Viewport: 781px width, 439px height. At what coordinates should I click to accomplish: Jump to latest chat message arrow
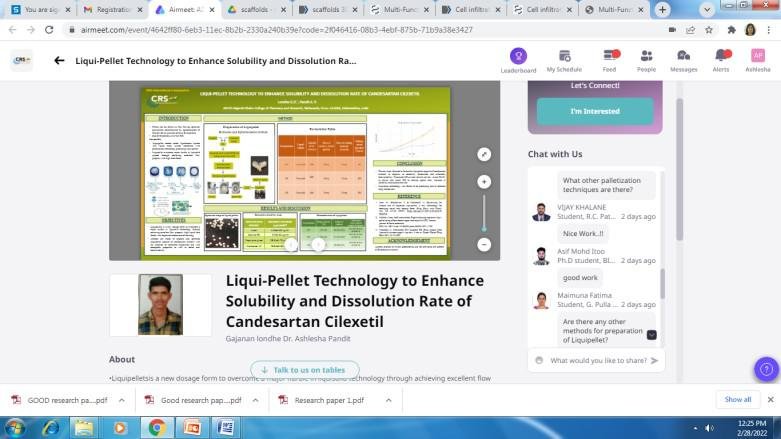(x=651, y=335)
